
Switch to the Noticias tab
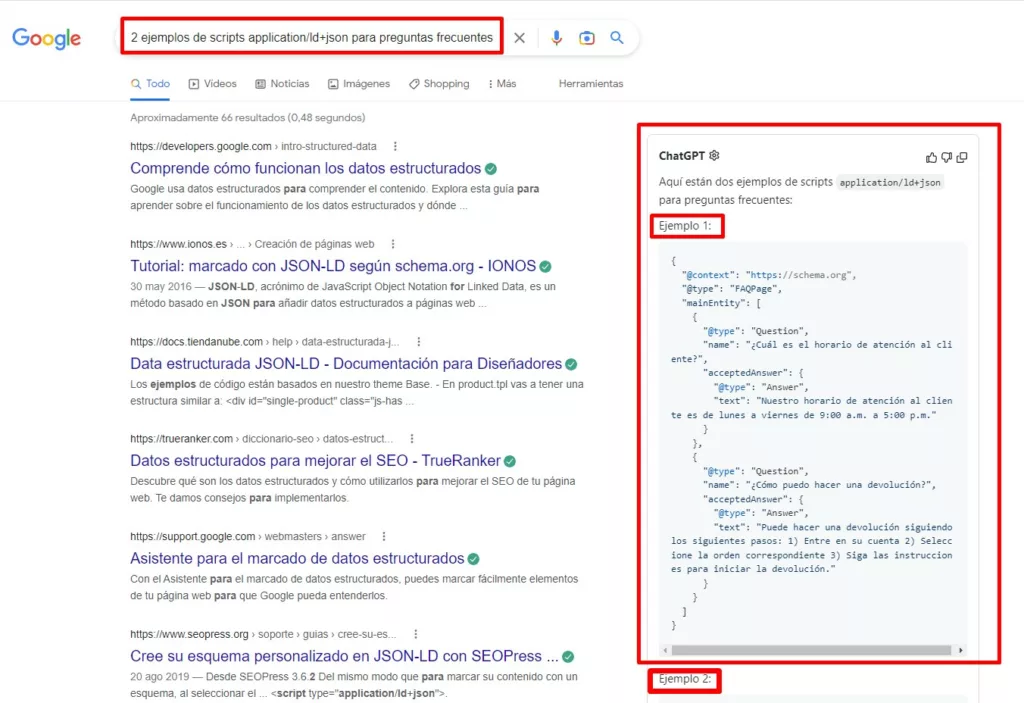point(282,84)
